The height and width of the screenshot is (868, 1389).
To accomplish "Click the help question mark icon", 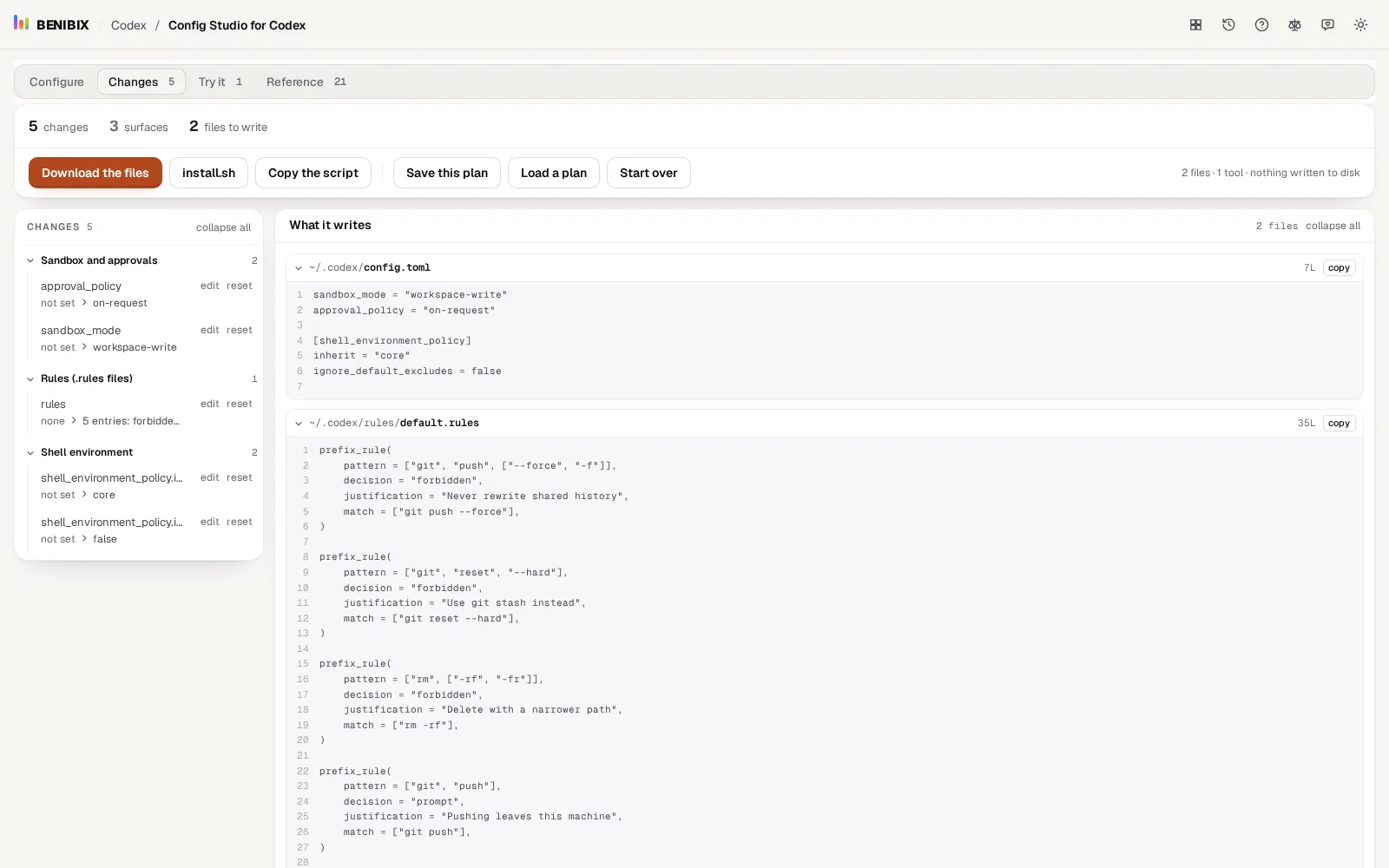I will [x=1261, y=25].
